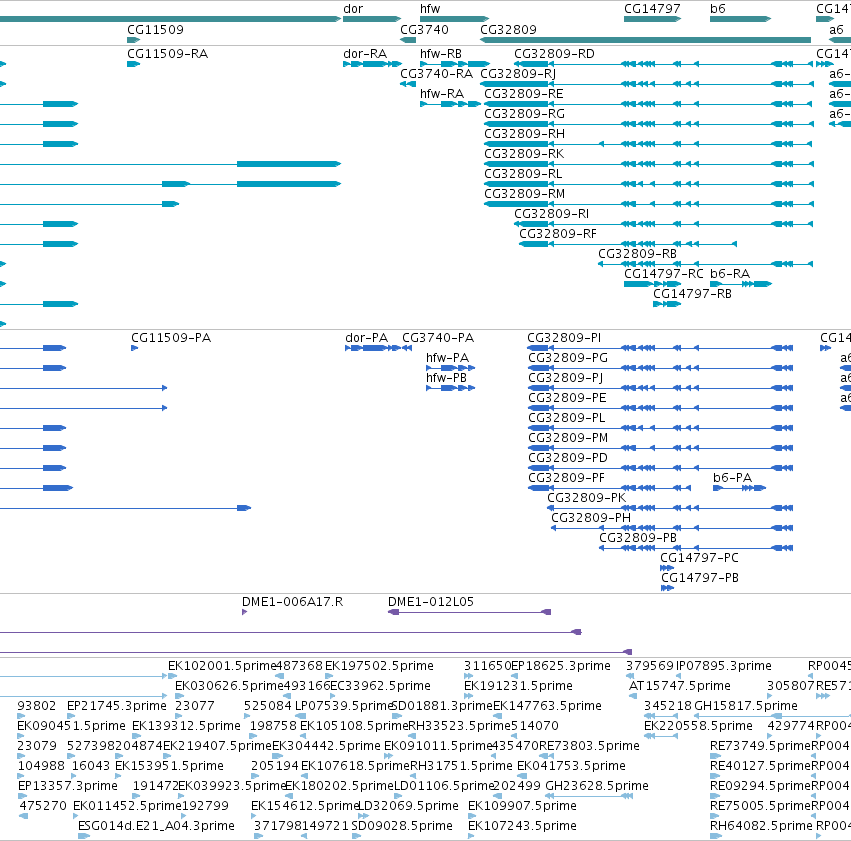
Task: Click protein CG32809-PI label
Action: click(564, 338)
